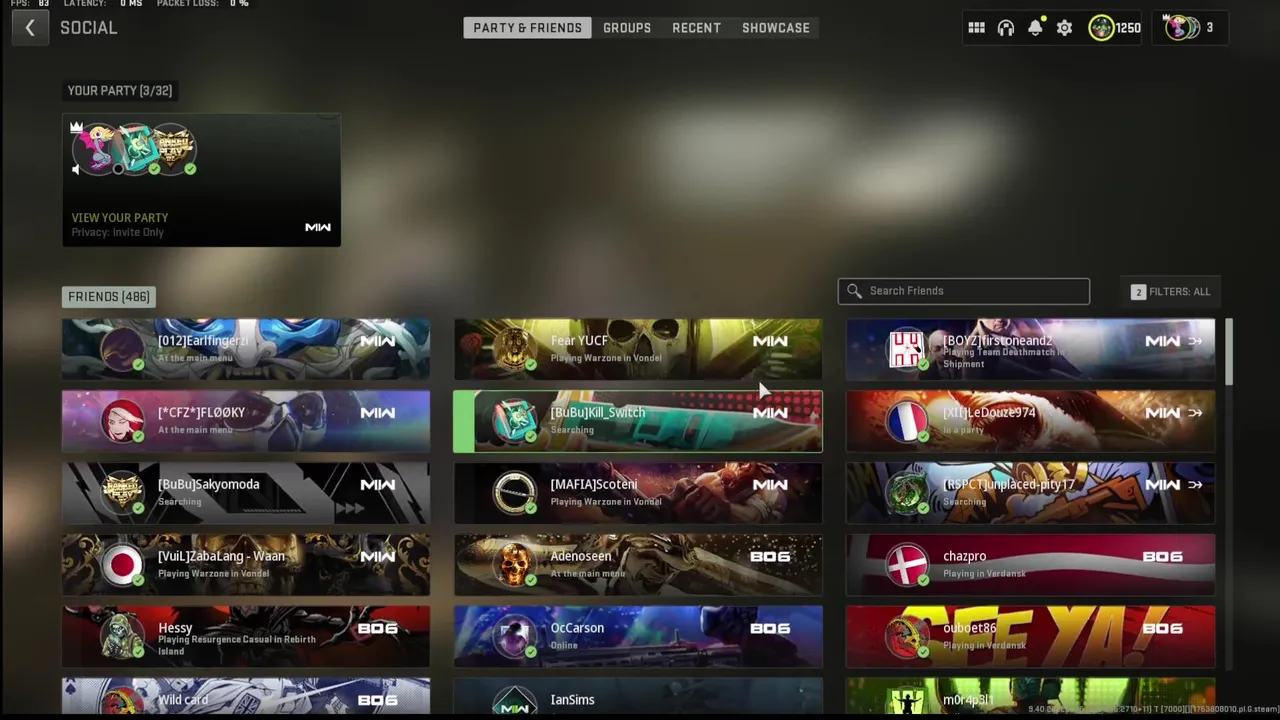Click "Playing in Verdansk" under chazpro
1280x720 pixels.
point(984,574)
